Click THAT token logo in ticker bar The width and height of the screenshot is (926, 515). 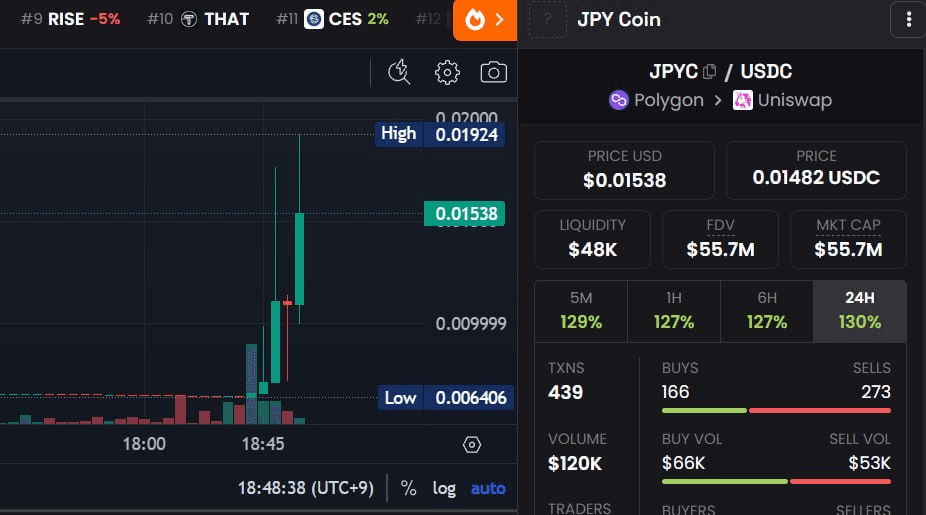(188, 19)
